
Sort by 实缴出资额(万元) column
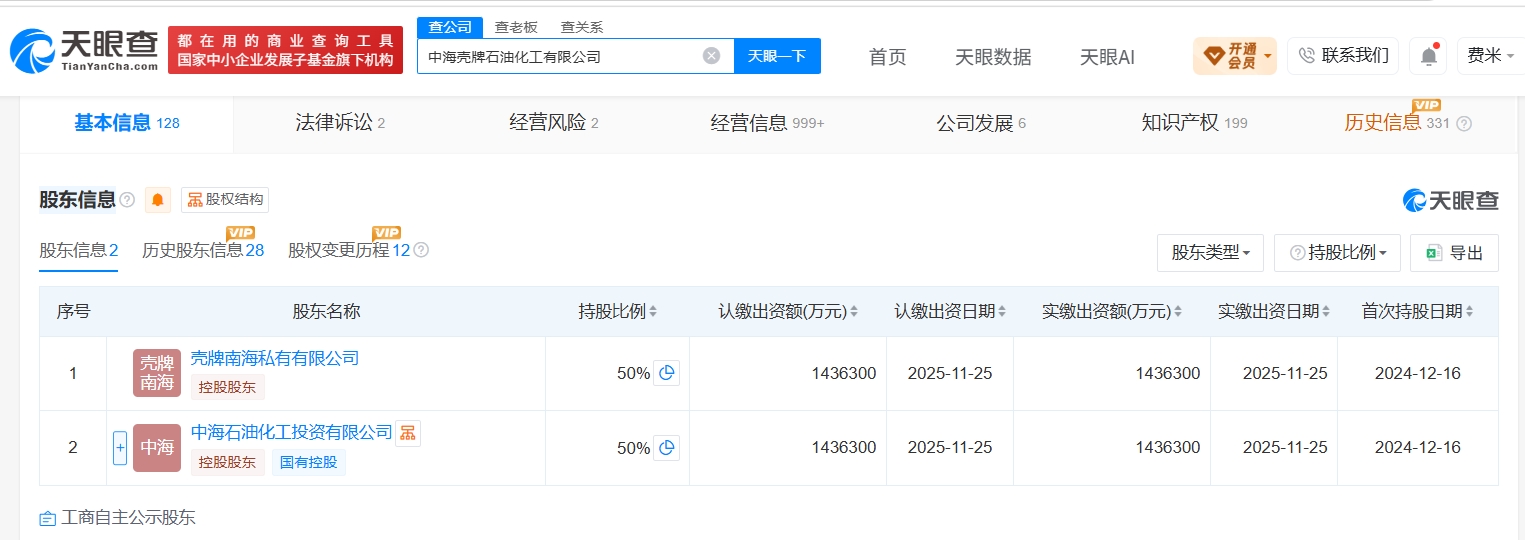(x=1178, y=312)
